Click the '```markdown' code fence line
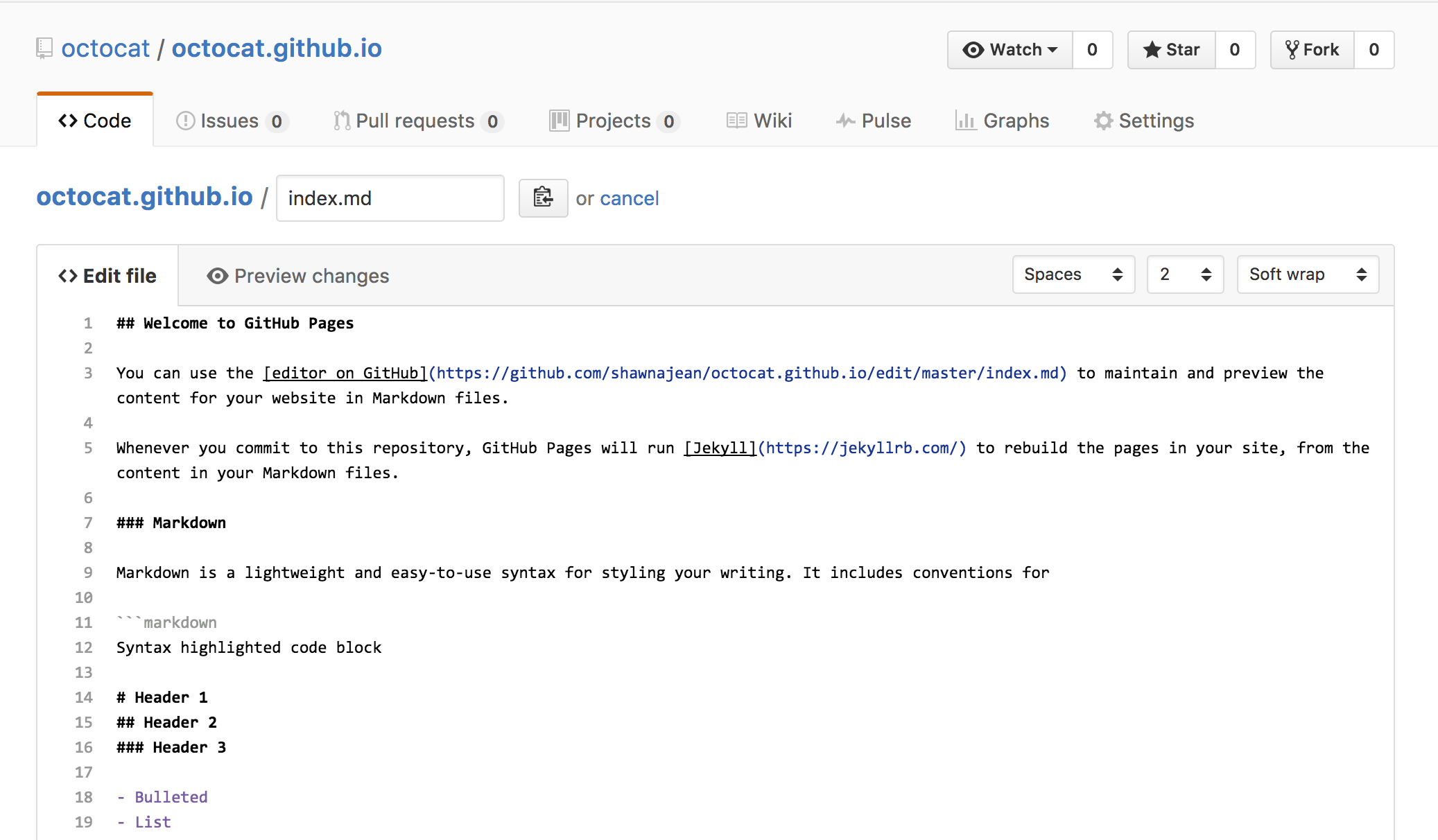Viewport: 1438px width, 840px height. click(166, 622)
